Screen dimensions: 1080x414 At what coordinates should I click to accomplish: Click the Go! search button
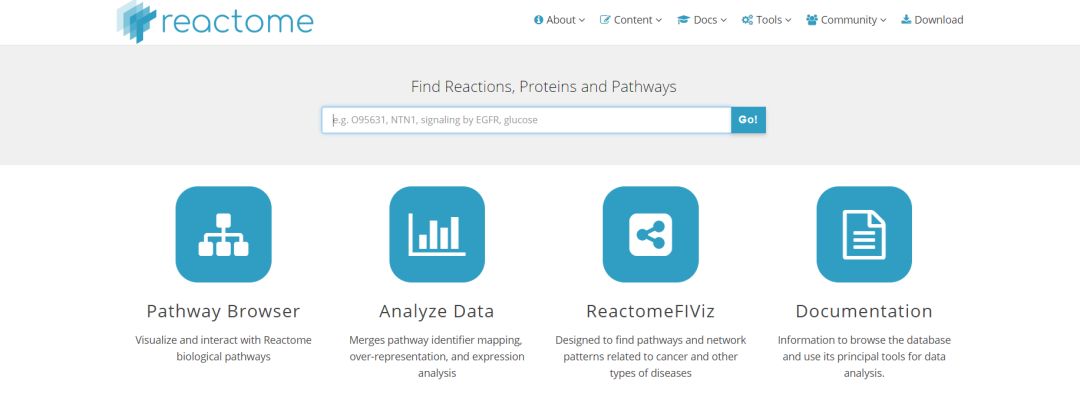(748, 120)
